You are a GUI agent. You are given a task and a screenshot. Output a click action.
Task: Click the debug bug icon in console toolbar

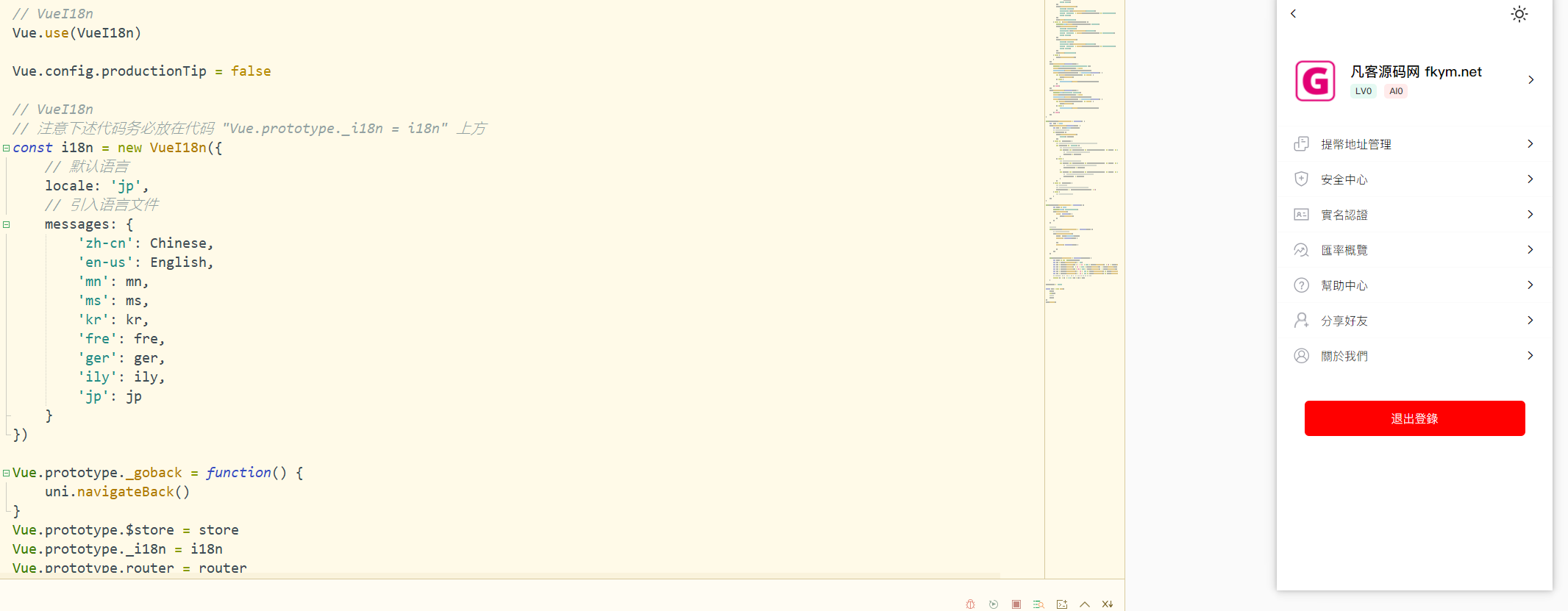(970, 604)
